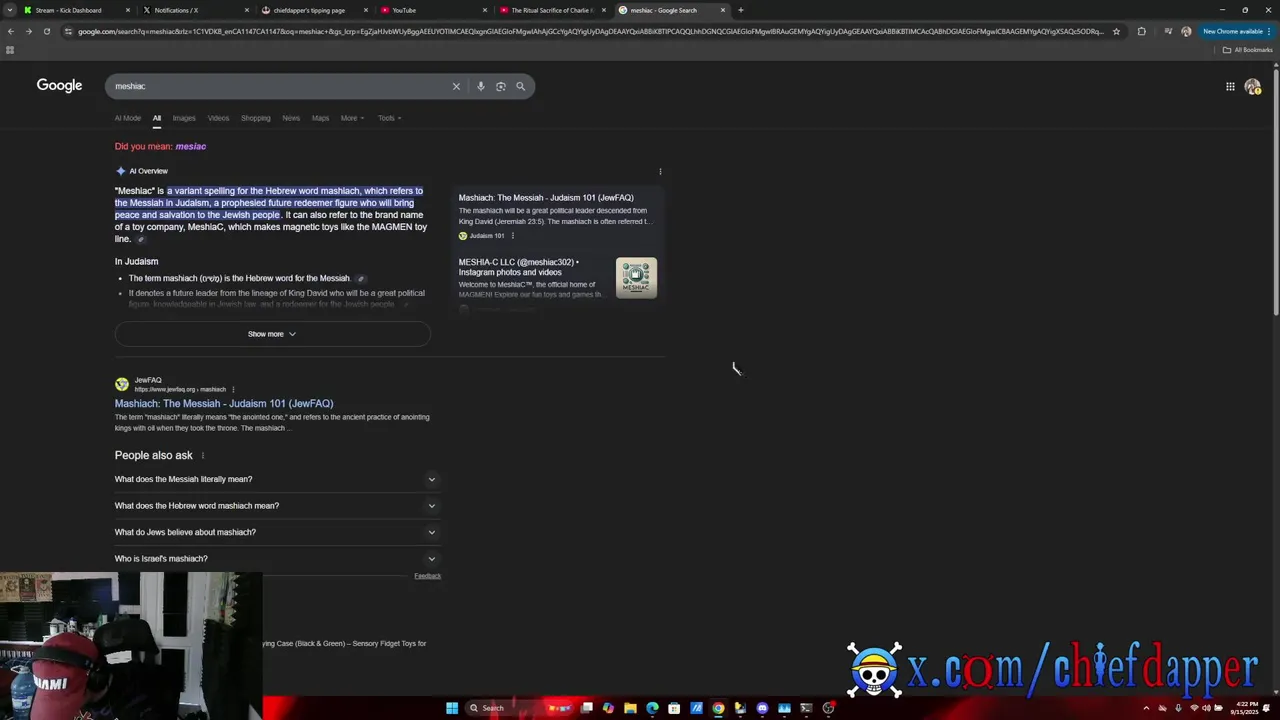Open All Bookmarks folder
Viewport: 1280px width, 720px height.
click(x=1247, y=50)
